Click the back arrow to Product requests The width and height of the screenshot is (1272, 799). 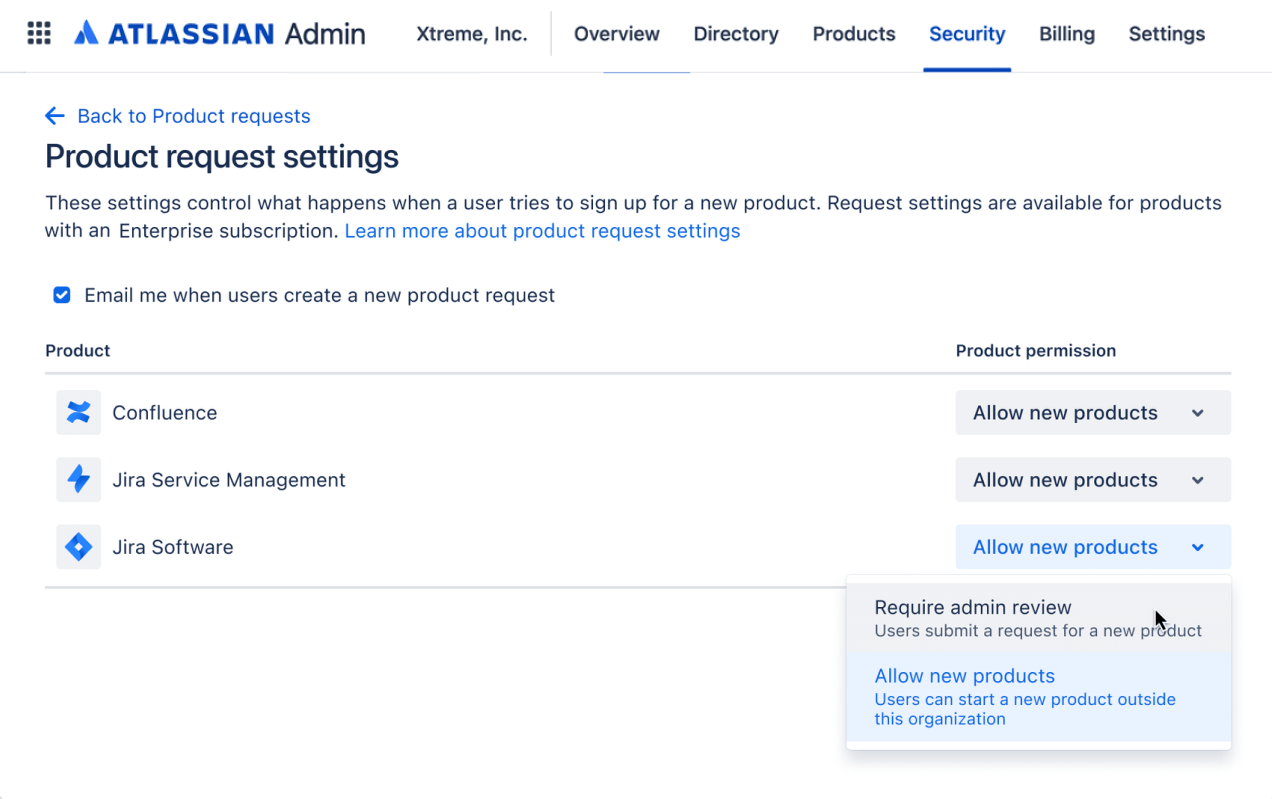pos(55,115)
